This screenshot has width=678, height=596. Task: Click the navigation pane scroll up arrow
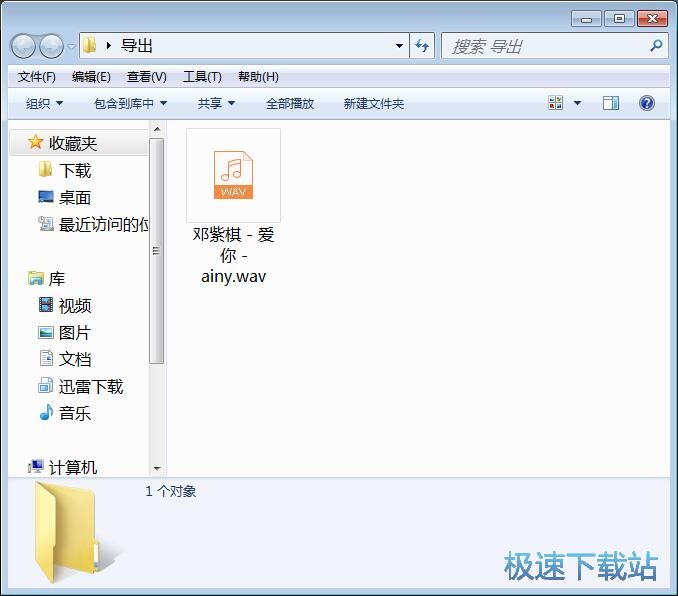pyautogui.click(x=157, y=129)
